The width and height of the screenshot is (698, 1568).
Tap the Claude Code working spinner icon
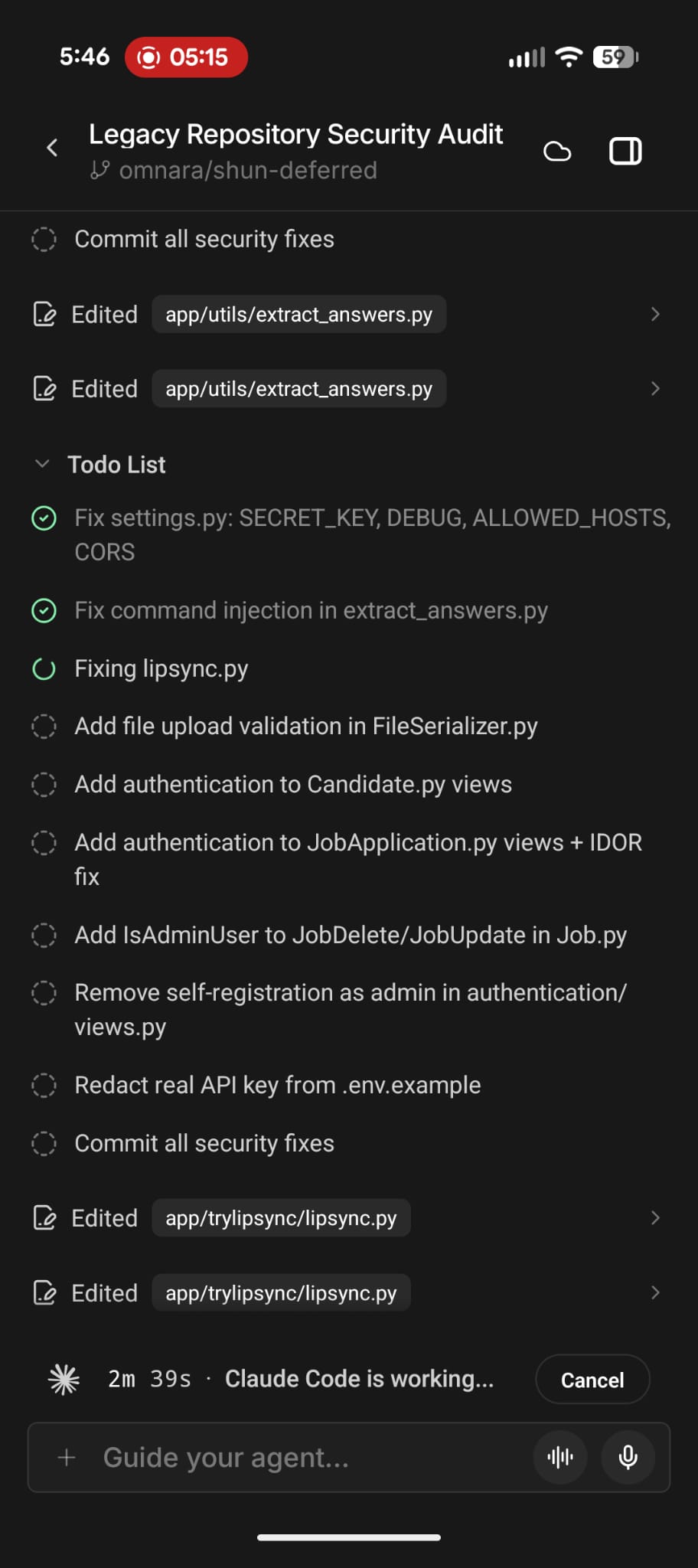click(64, 1380)
